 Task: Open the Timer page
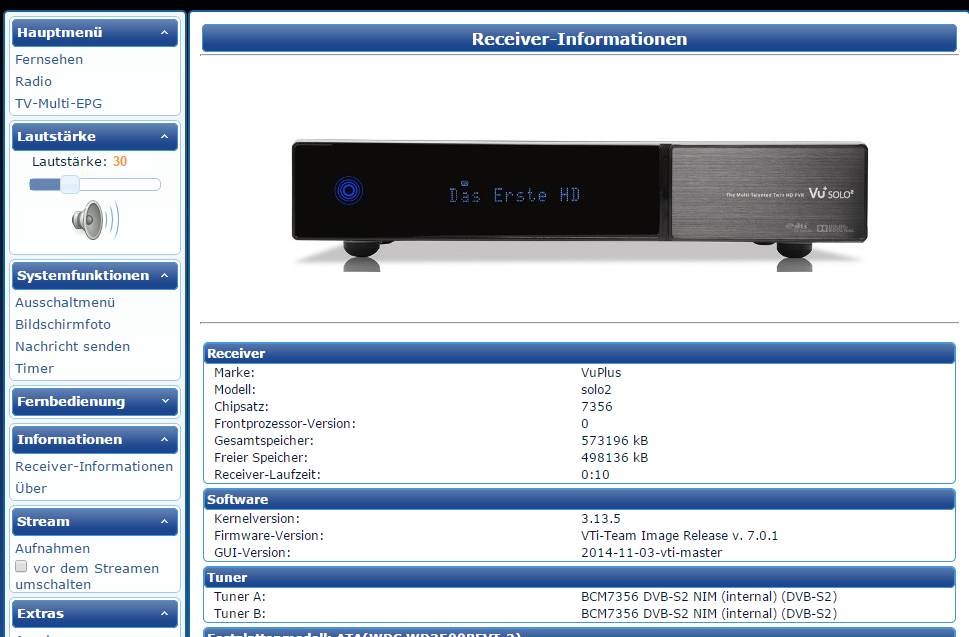(35, 369)
